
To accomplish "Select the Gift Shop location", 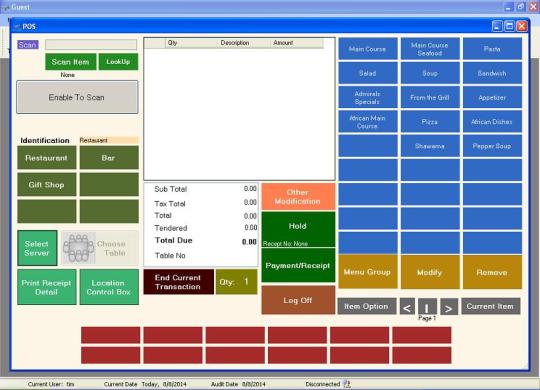I will click(x=47, y=185).
